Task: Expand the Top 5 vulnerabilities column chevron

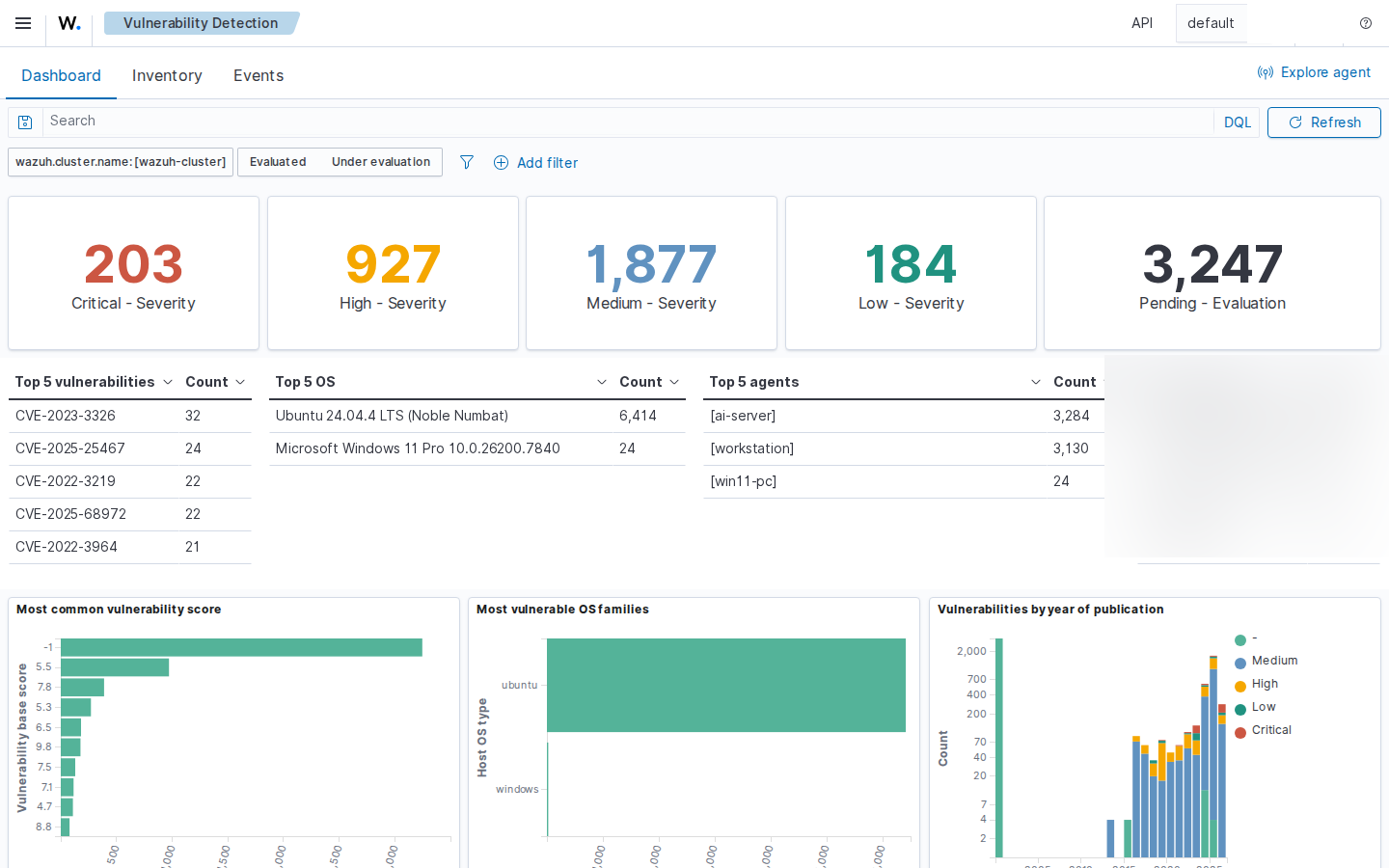Action: (168, 382)
